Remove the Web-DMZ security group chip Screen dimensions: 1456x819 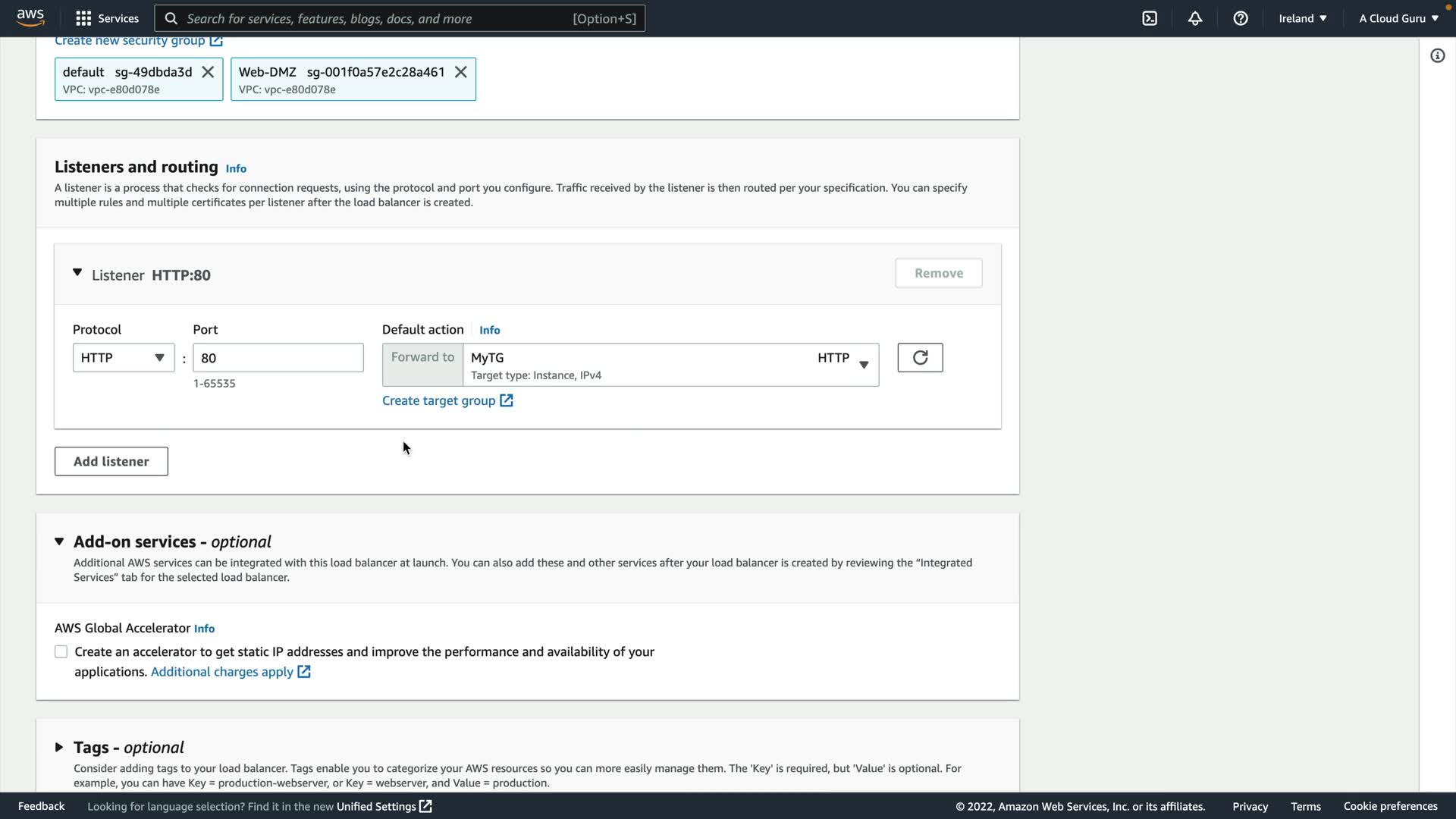click(x=460, y=72)
